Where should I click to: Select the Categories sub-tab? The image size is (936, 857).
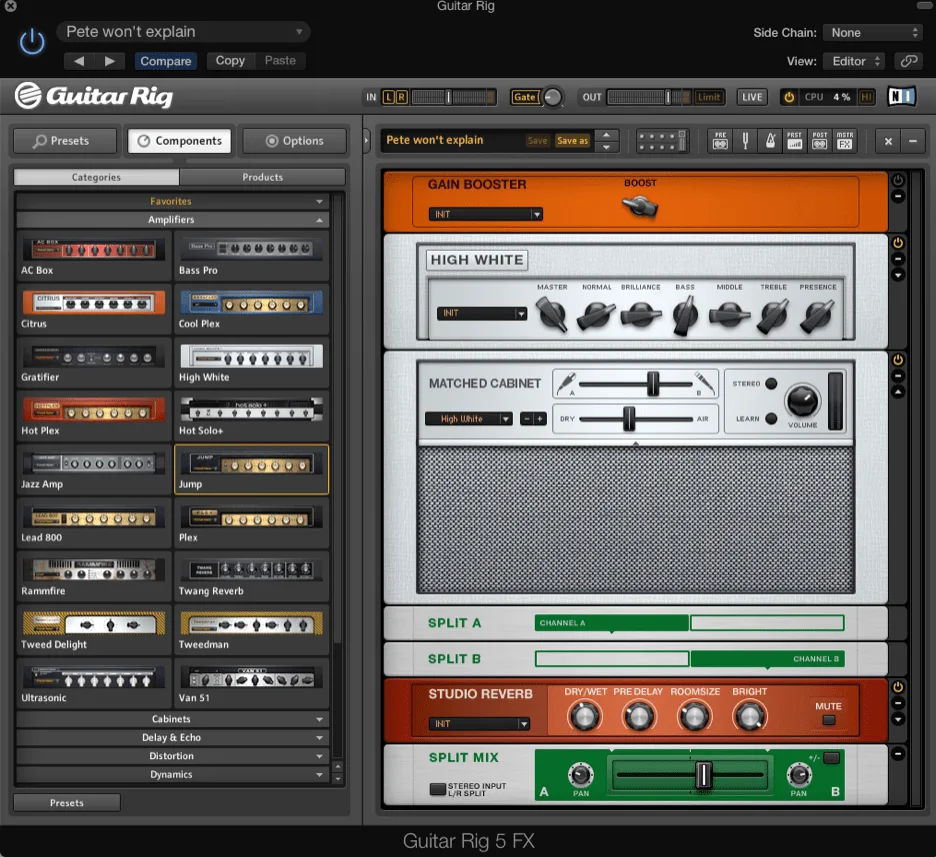point(96,177)
